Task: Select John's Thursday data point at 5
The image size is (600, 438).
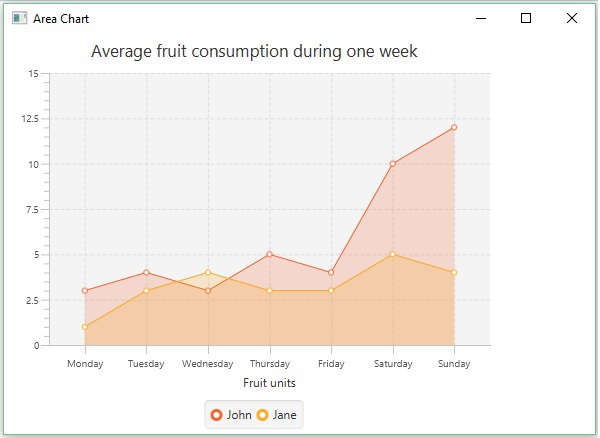Action: (270, 254)
